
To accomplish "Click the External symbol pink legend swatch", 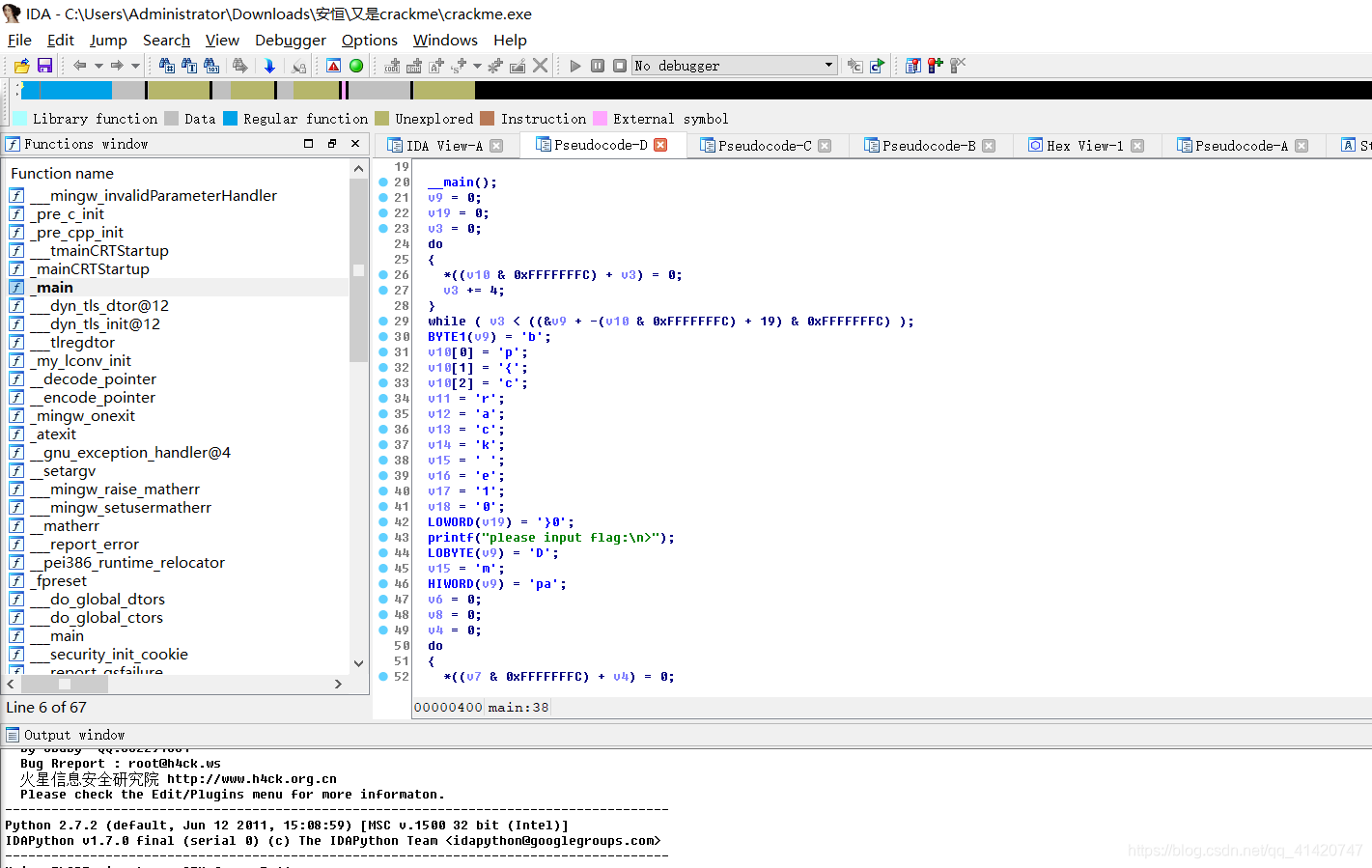I will tap(600, 119).
